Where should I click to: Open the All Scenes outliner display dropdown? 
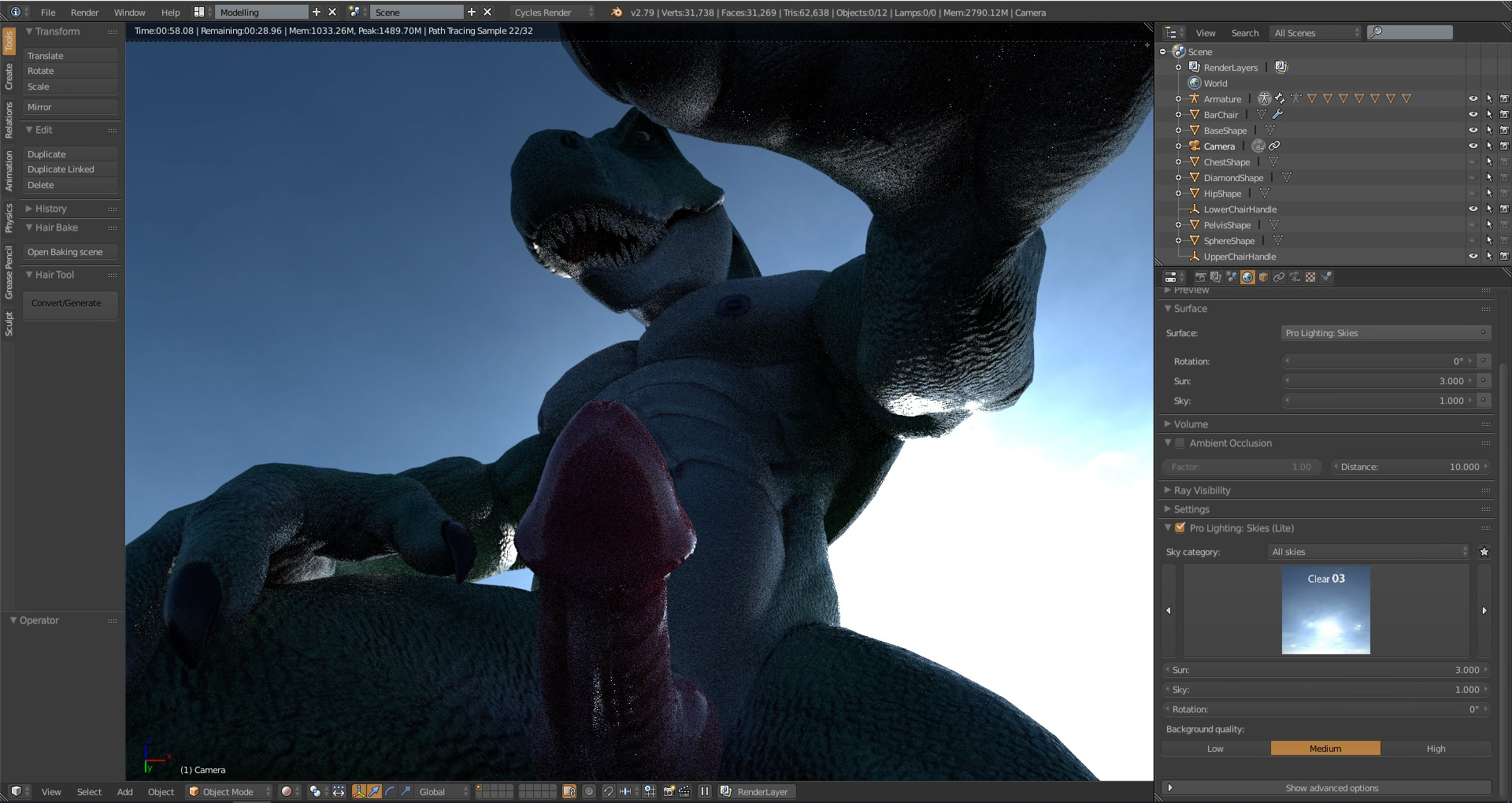pyautogui.click(x=1316, y=32)
